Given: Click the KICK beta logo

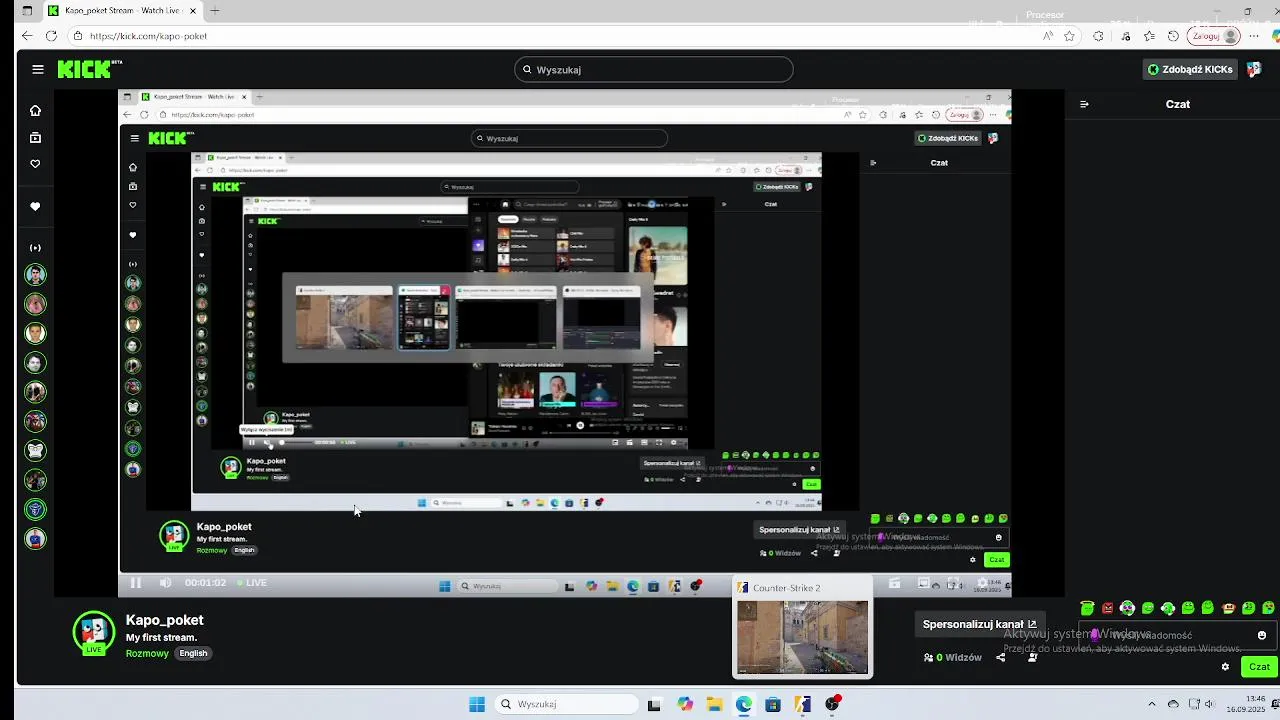Looking at the screenshot, I should click(88, 69).
